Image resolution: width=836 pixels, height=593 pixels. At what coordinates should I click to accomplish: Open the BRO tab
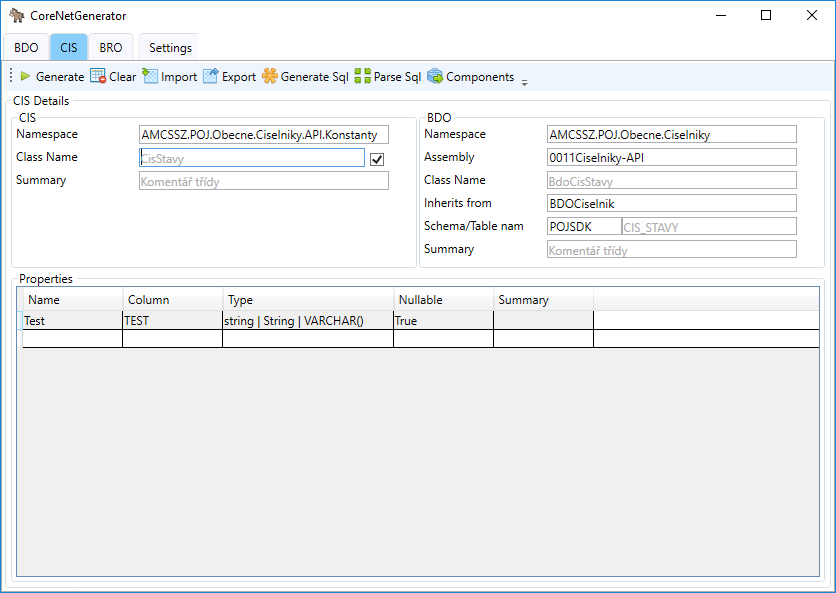[111, 47]
